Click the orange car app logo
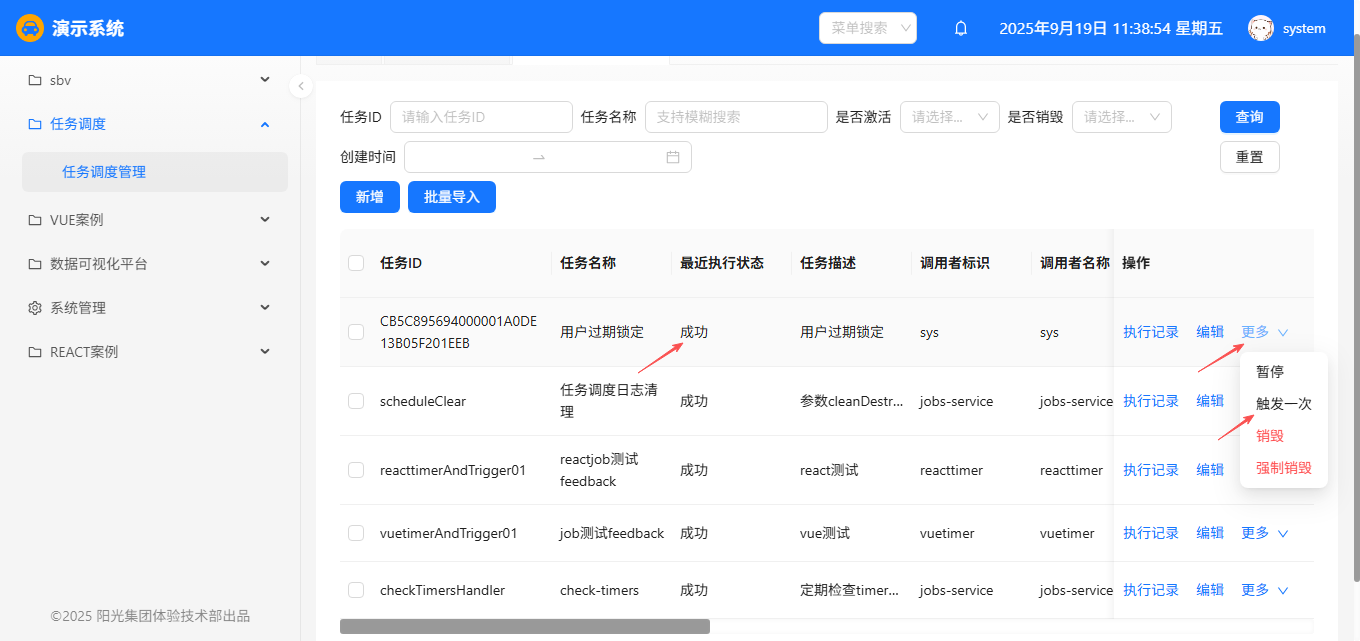 (x=30, y=28)
